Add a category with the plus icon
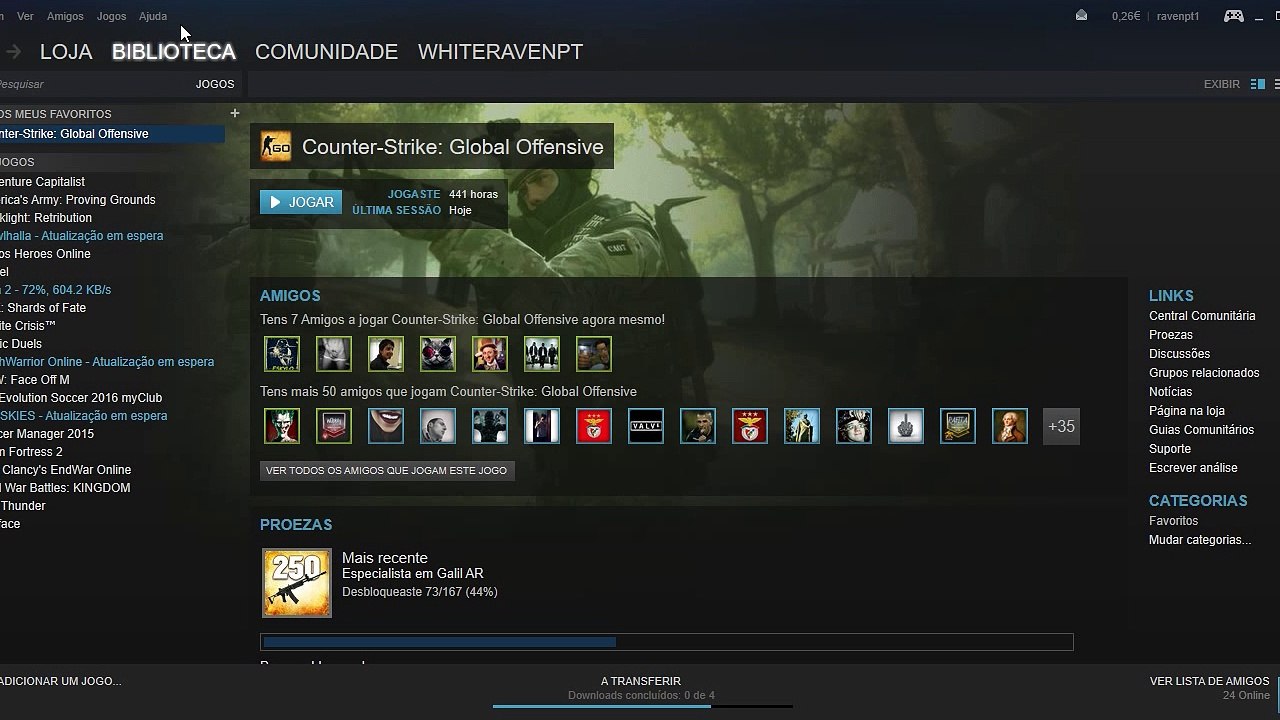 (x=235, y=113)
